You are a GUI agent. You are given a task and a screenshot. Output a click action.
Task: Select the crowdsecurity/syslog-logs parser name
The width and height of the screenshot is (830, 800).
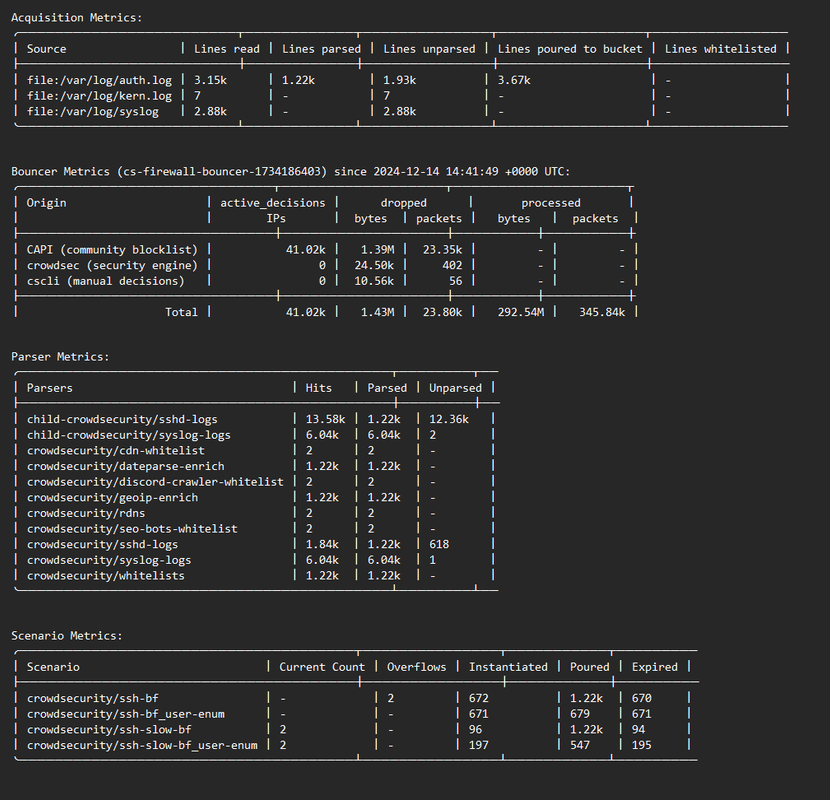point(109,560)
